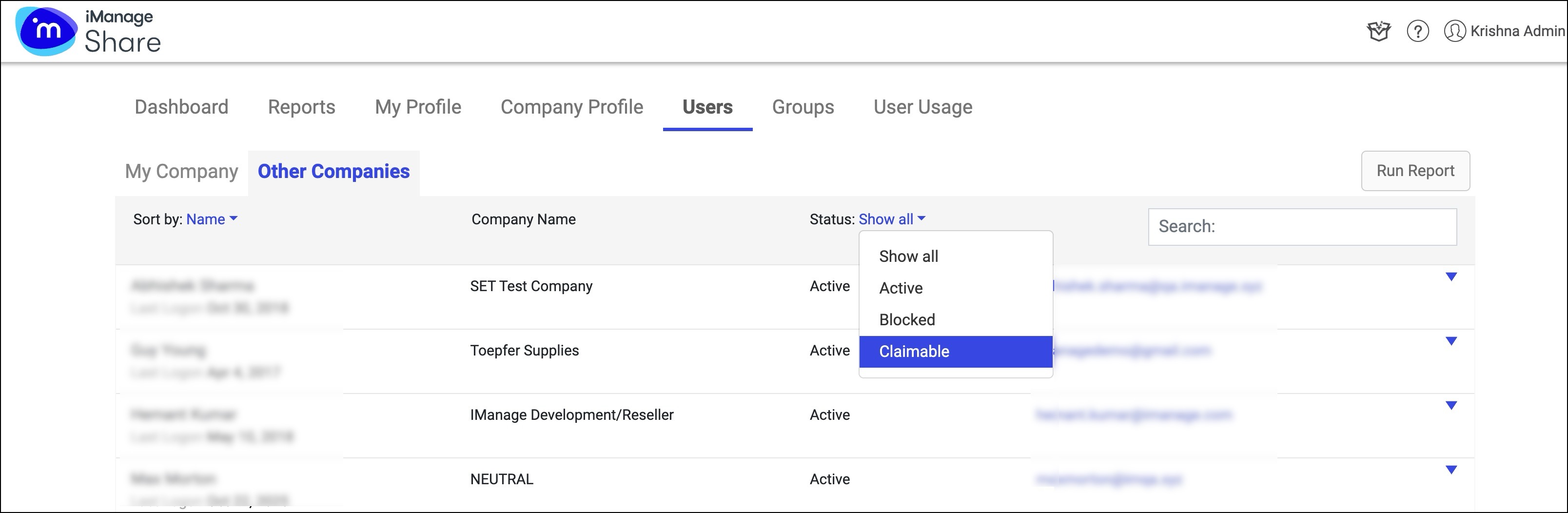Open Krishna Admin account menu
Viewport: 1568px width, 513px height.
tap(1517, 31)
